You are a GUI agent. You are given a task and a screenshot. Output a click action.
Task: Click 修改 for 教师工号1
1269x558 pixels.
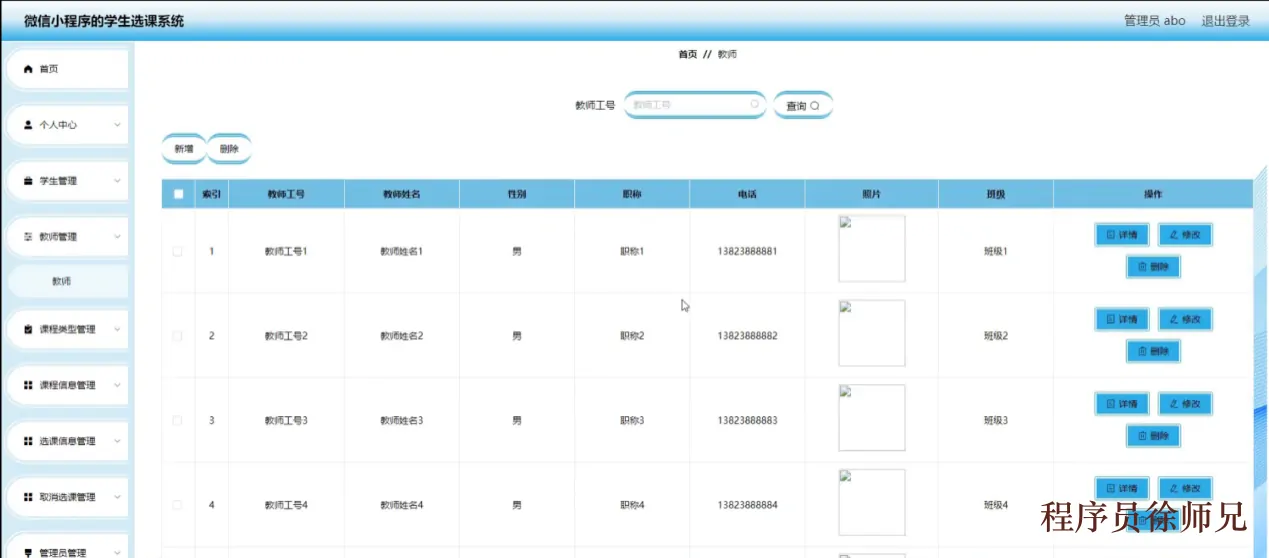1185,235
